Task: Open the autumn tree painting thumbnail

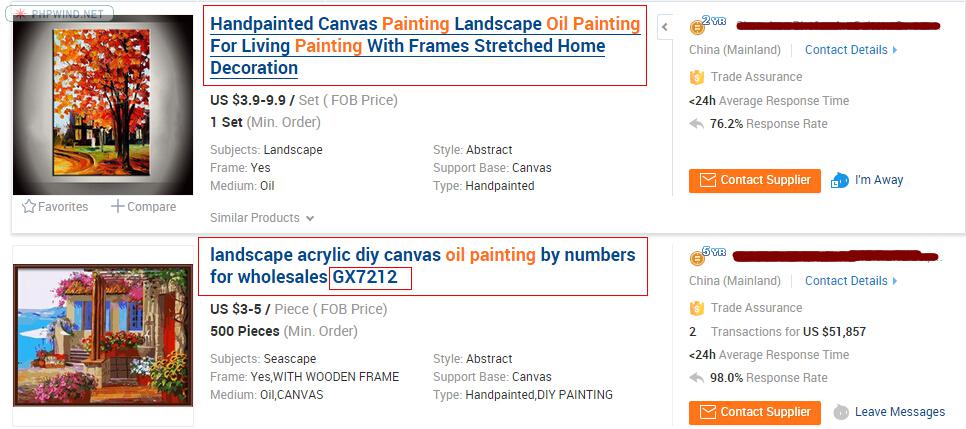Action: tap(102, 103)
